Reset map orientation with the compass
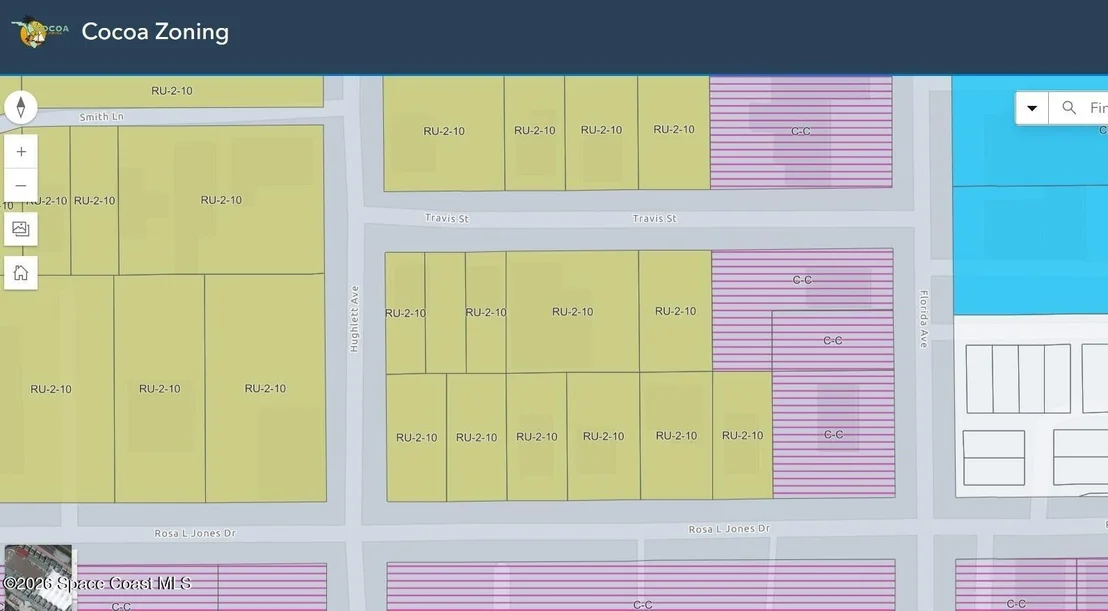 coord(21,107)
